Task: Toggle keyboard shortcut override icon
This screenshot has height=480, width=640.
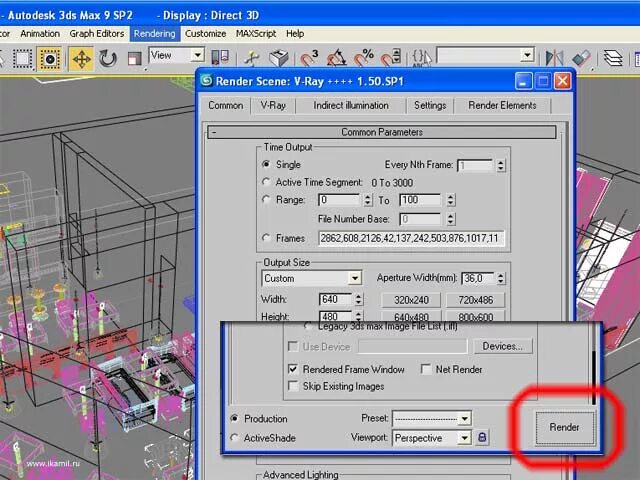Action: tap(279, 58)
